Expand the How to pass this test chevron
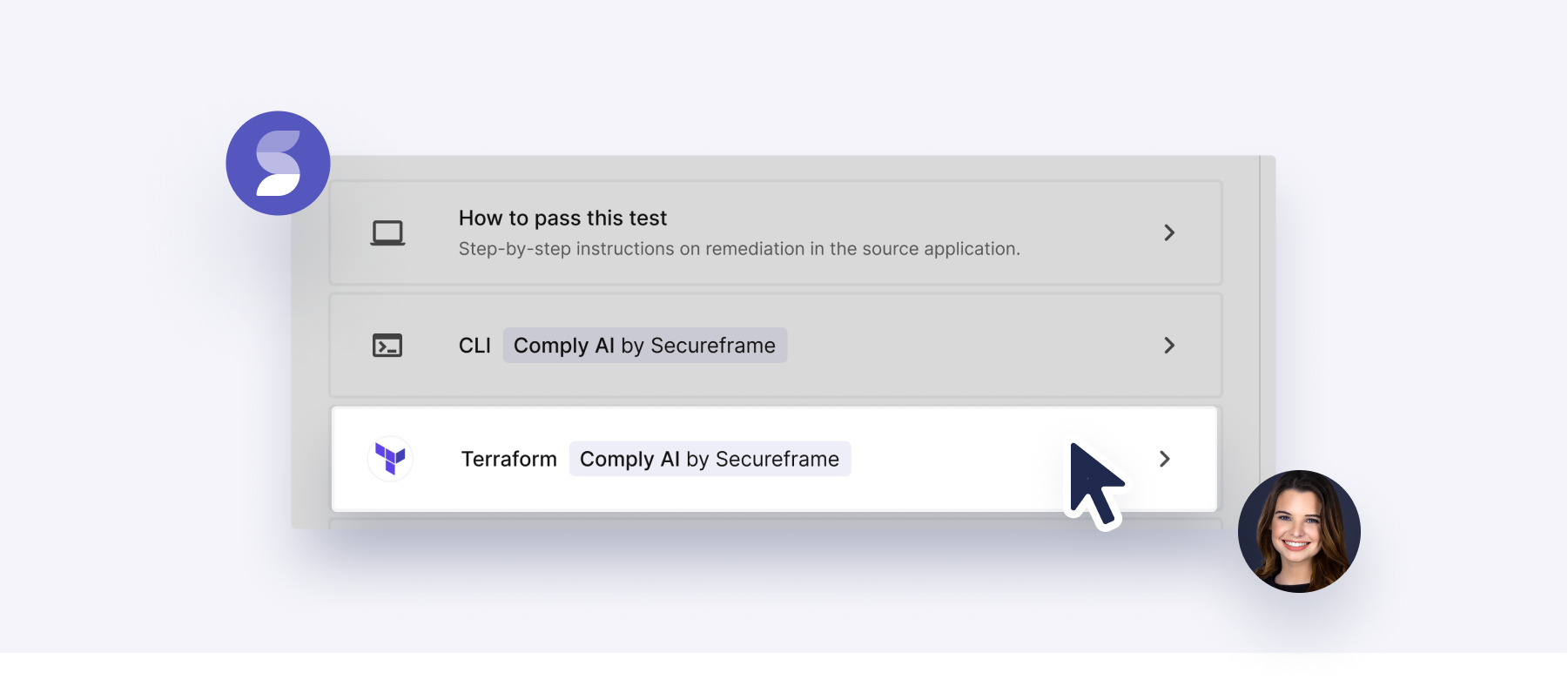The width and height of the screenshot is (1568, 693). tap(1169, 232)
